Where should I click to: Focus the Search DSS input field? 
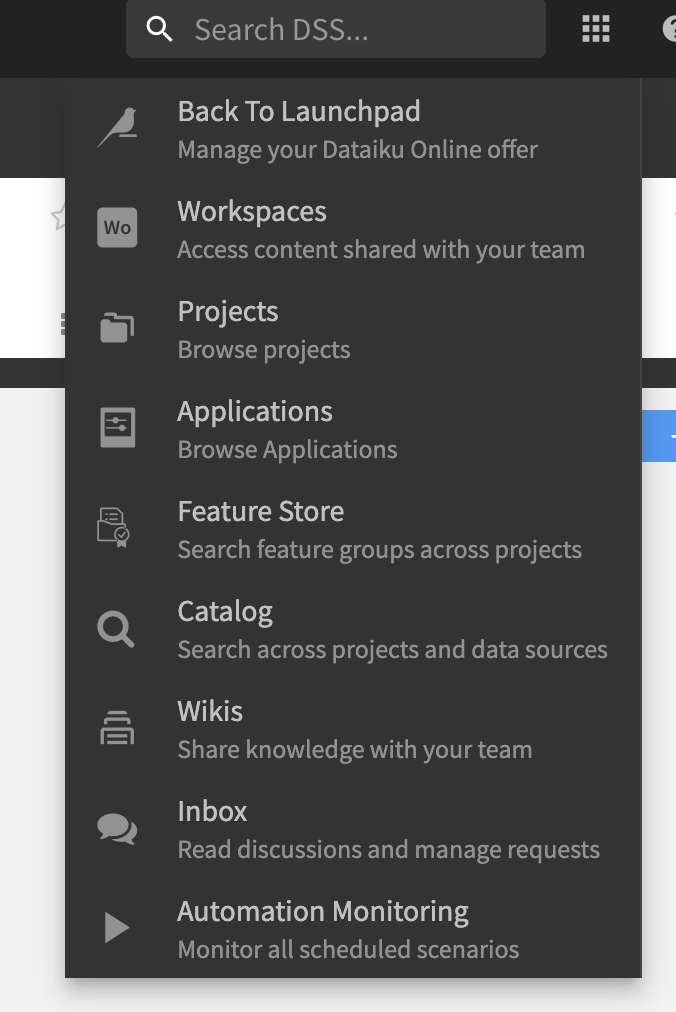(336, 29)
